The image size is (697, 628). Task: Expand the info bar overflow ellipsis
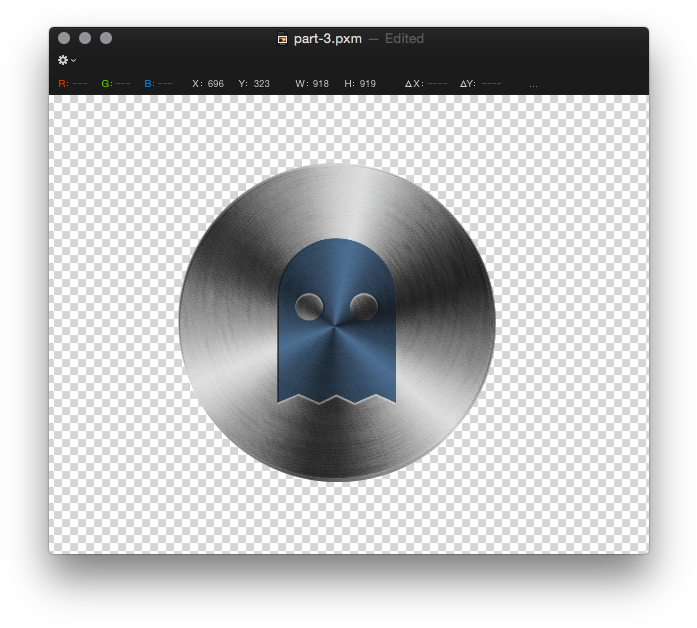click(x=533, y=84)
